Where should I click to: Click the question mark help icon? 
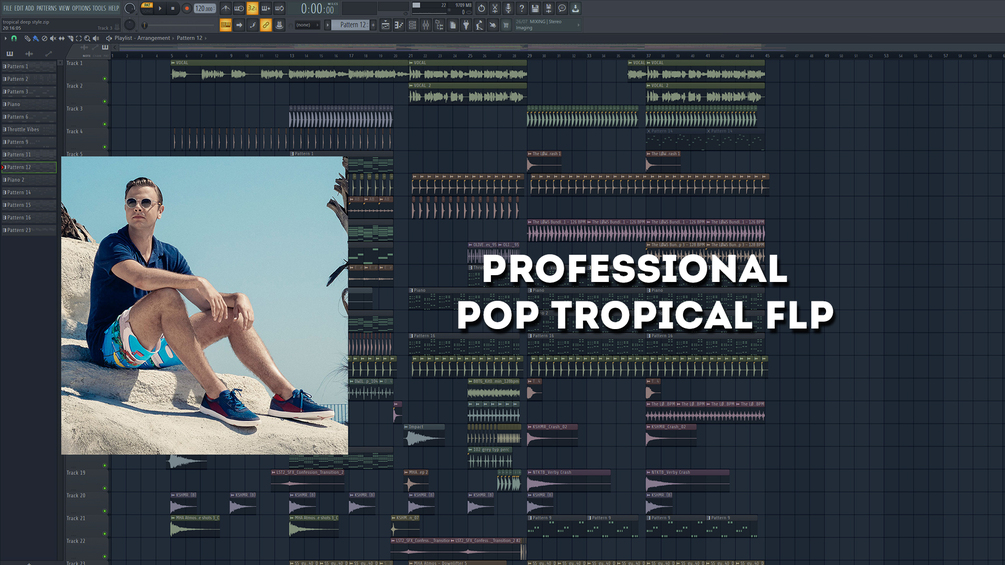[522, 8]
